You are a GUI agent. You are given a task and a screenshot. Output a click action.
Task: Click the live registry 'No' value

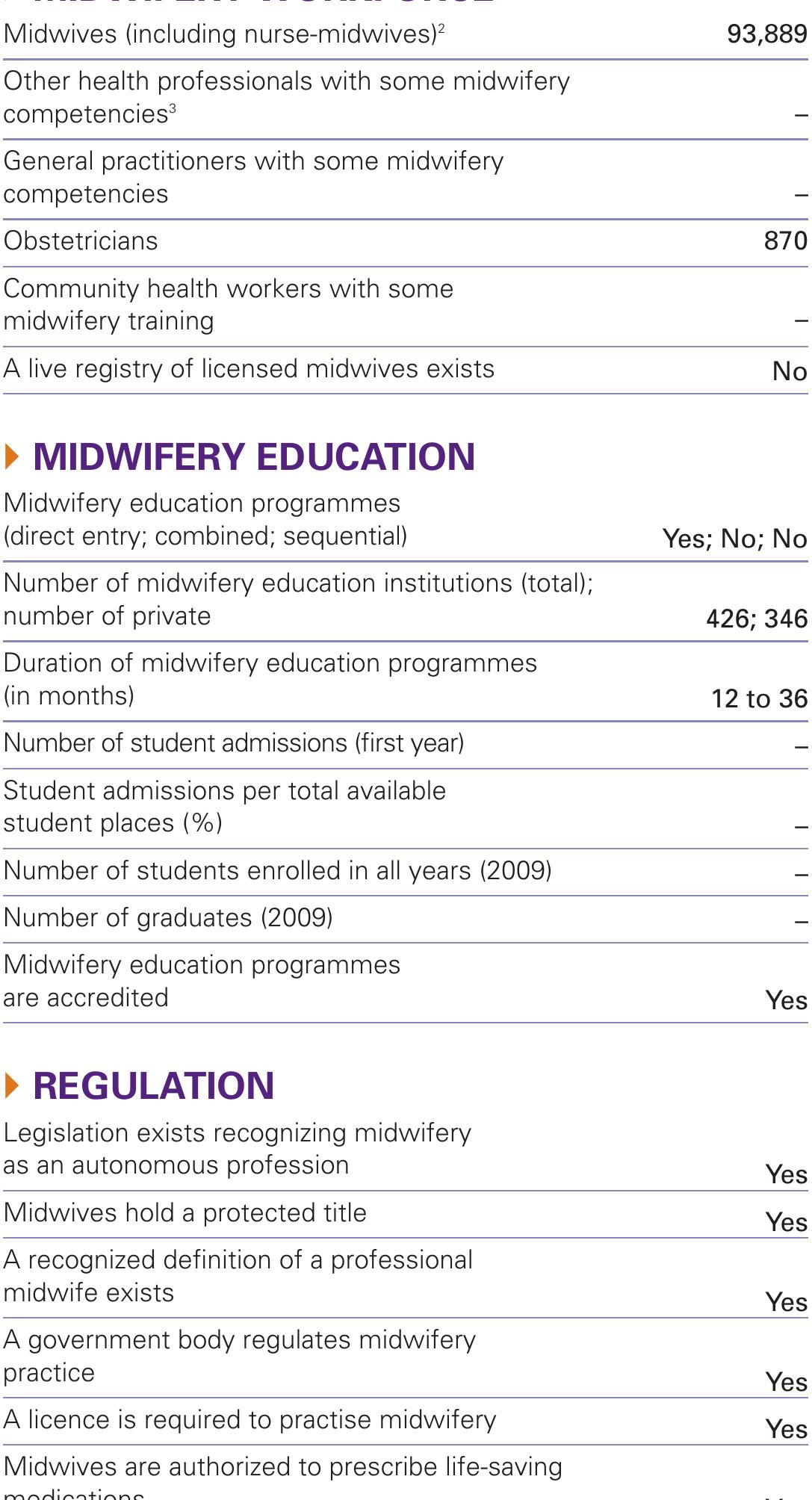click(x=789, y=371)
